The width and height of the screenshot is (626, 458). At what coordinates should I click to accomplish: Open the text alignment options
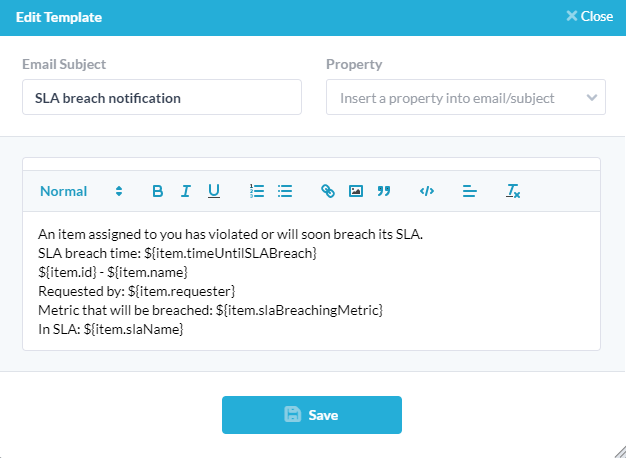pyautogui.click(x=470, y=191)
